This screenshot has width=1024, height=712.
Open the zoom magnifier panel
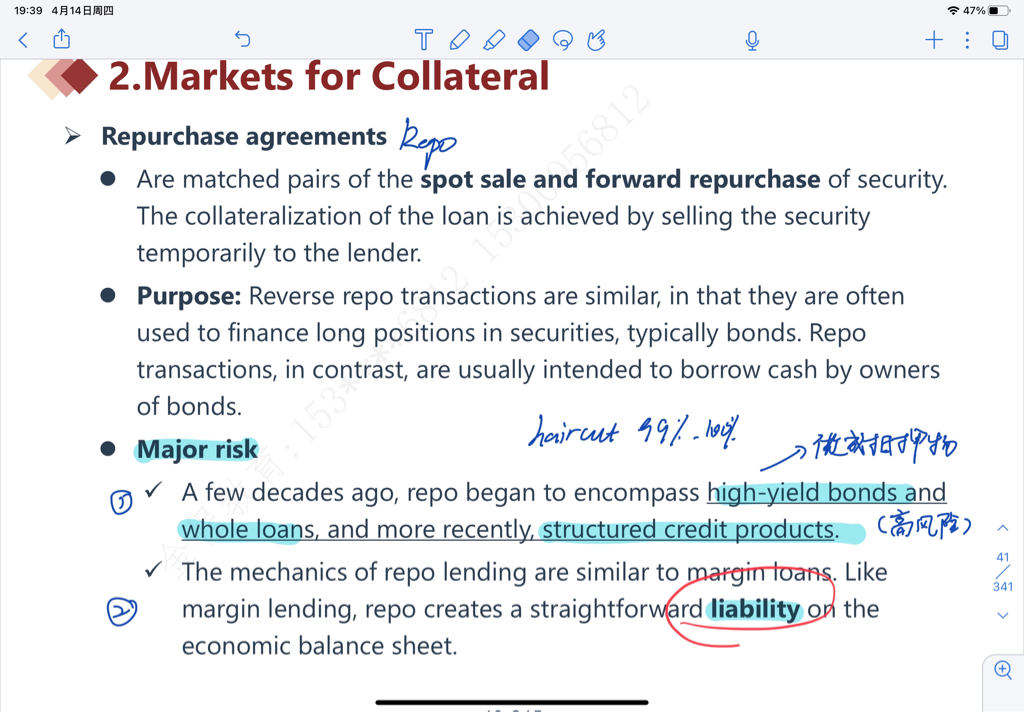1003,671
